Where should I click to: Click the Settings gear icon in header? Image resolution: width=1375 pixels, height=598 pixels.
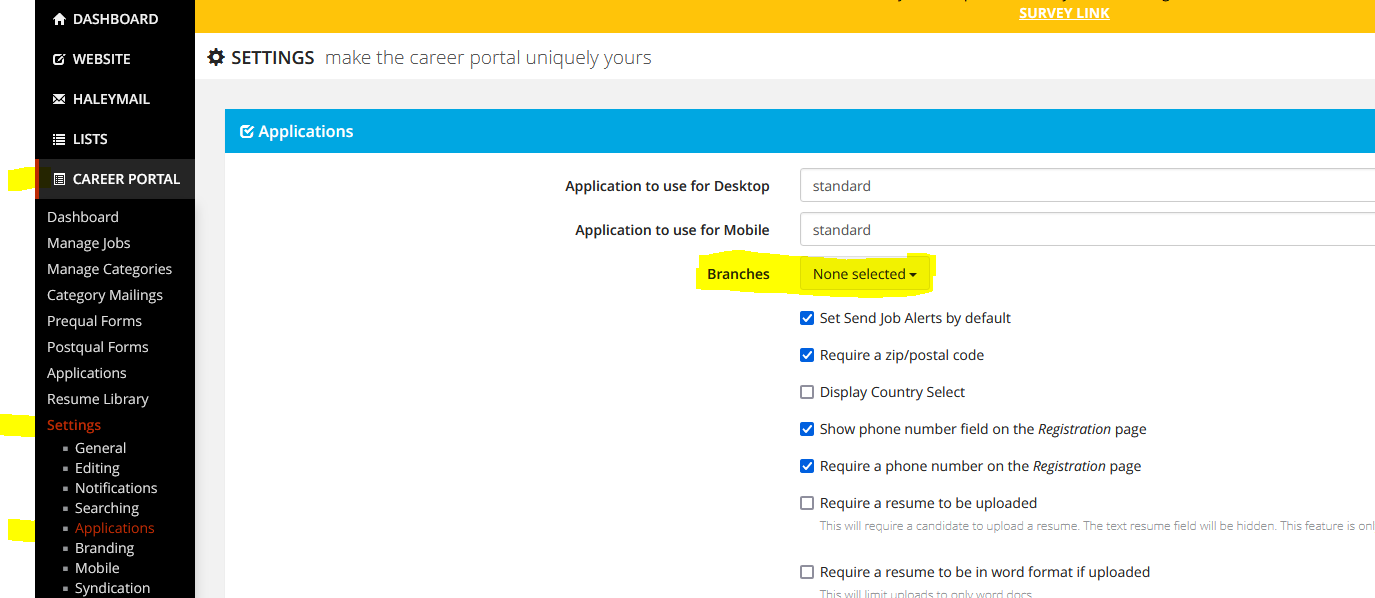[216, 58]
